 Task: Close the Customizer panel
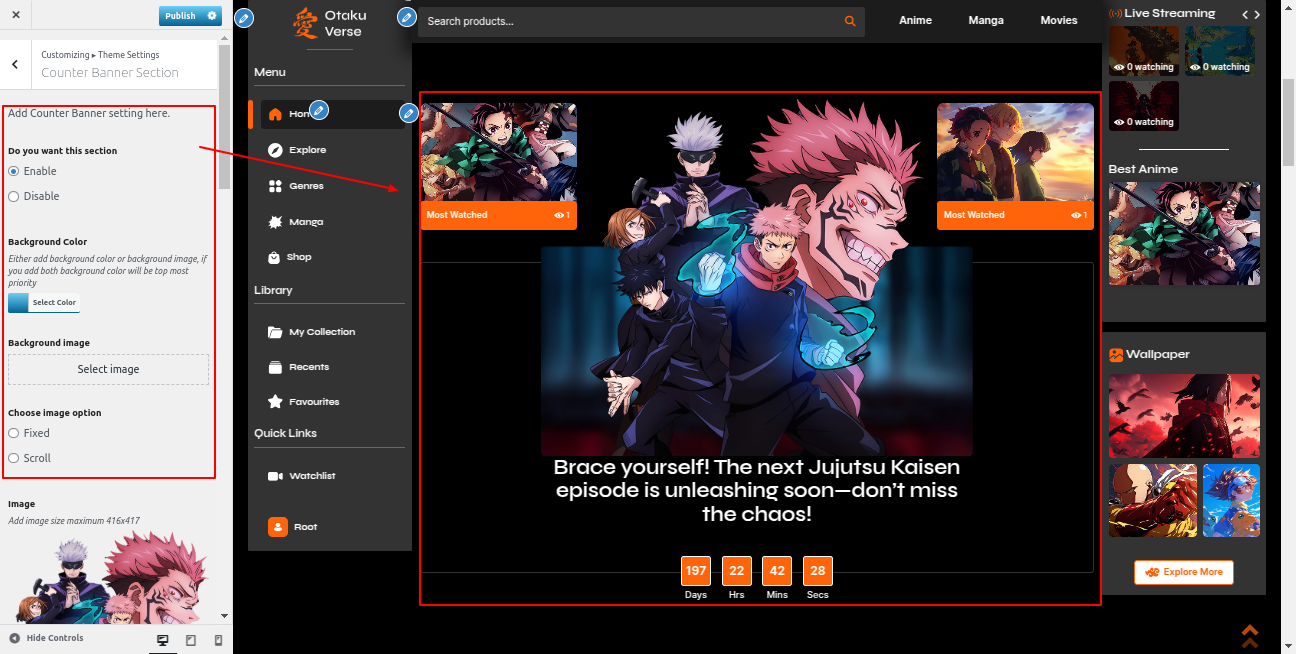16,16
